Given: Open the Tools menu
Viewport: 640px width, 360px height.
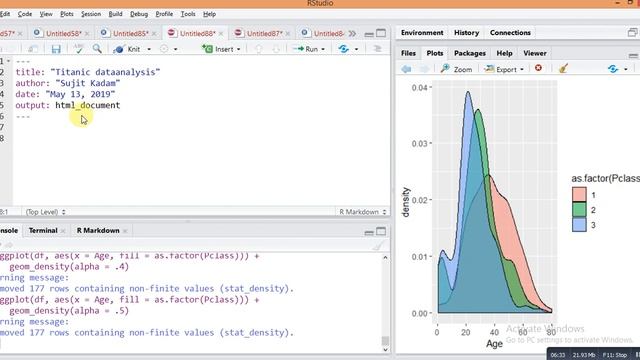Looking at the screenshot, I should tap(188, 14).
